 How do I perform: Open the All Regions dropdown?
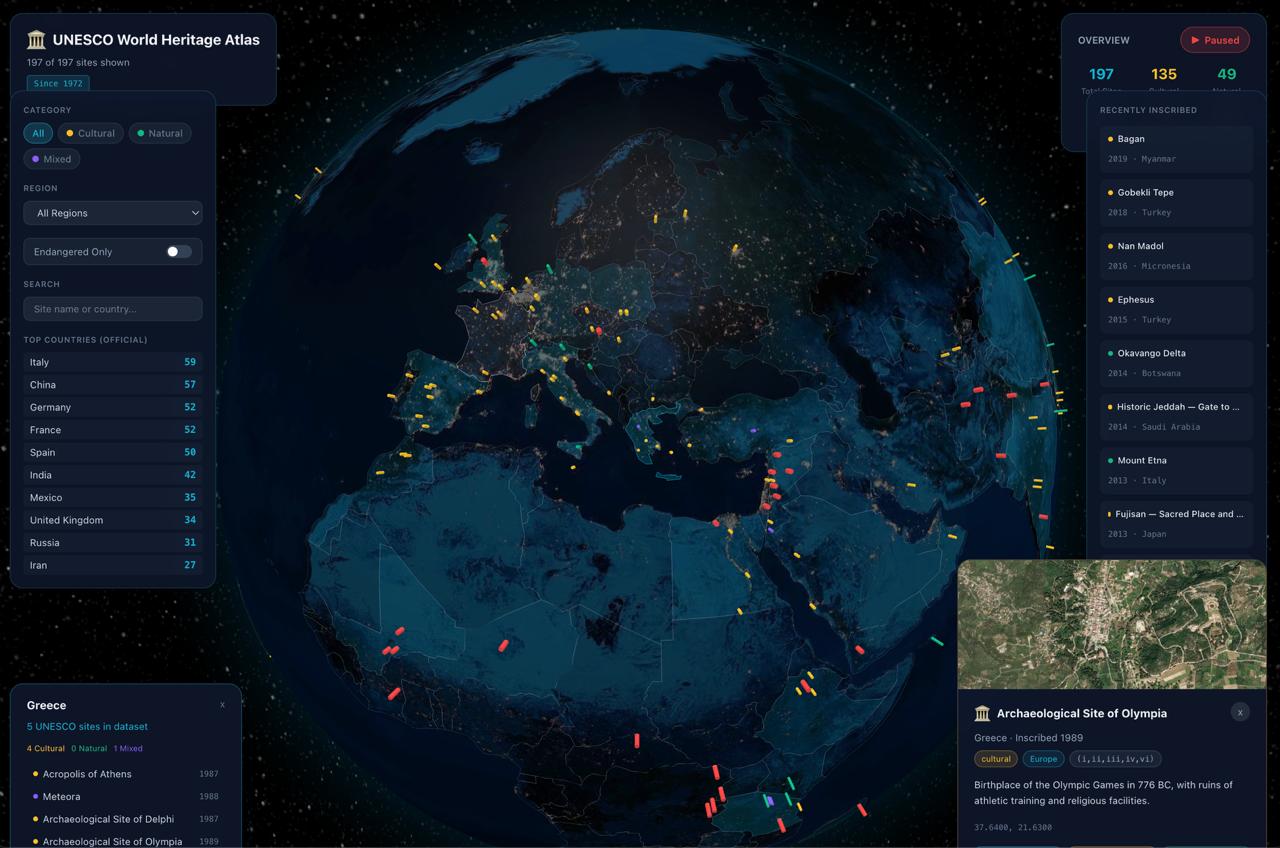click(112, 213)
